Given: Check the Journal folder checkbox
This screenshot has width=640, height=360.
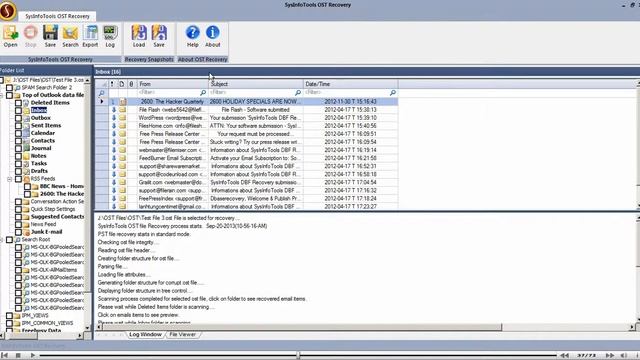Looking at the screenshot, I should coord(18,148).
